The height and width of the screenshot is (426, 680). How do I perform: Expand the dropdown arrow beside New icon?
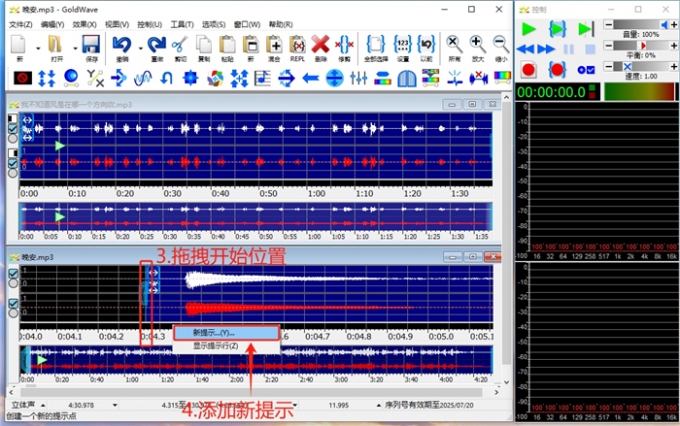click(x=38, y=48)
